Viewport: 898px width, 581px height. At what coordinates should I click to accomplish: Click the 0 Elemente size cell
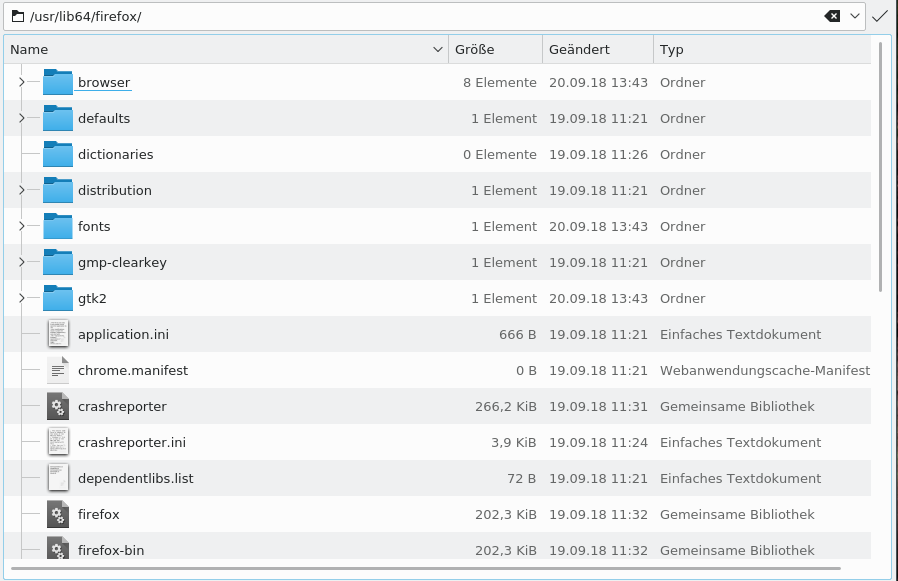point(499,155)
